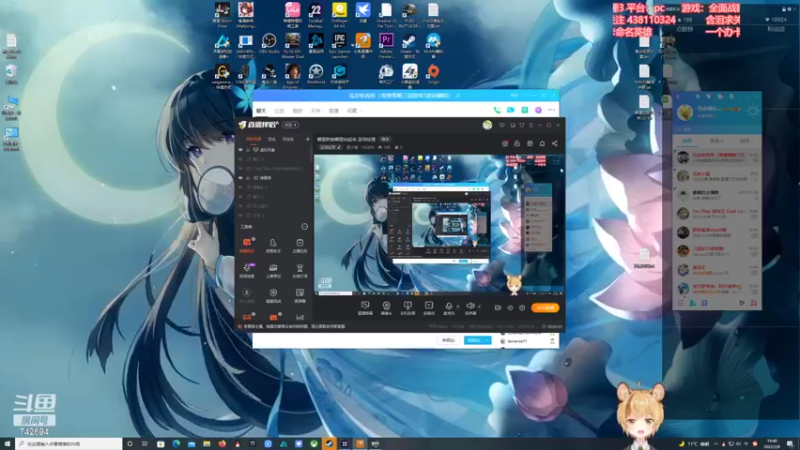Open the crown-shaped toolbox tool
This screenshot has width=800, height=450.
click(x=273, y=270)
